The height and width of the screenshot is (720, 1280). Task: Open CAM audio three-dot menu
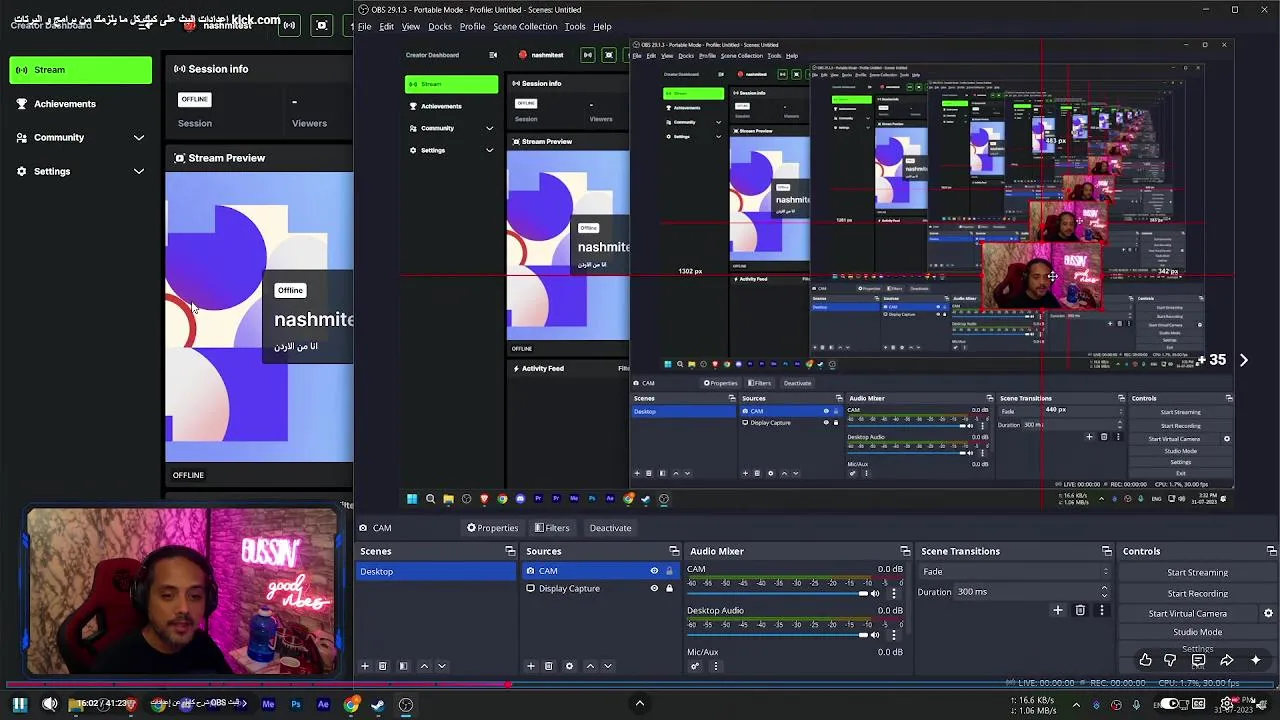894,593
